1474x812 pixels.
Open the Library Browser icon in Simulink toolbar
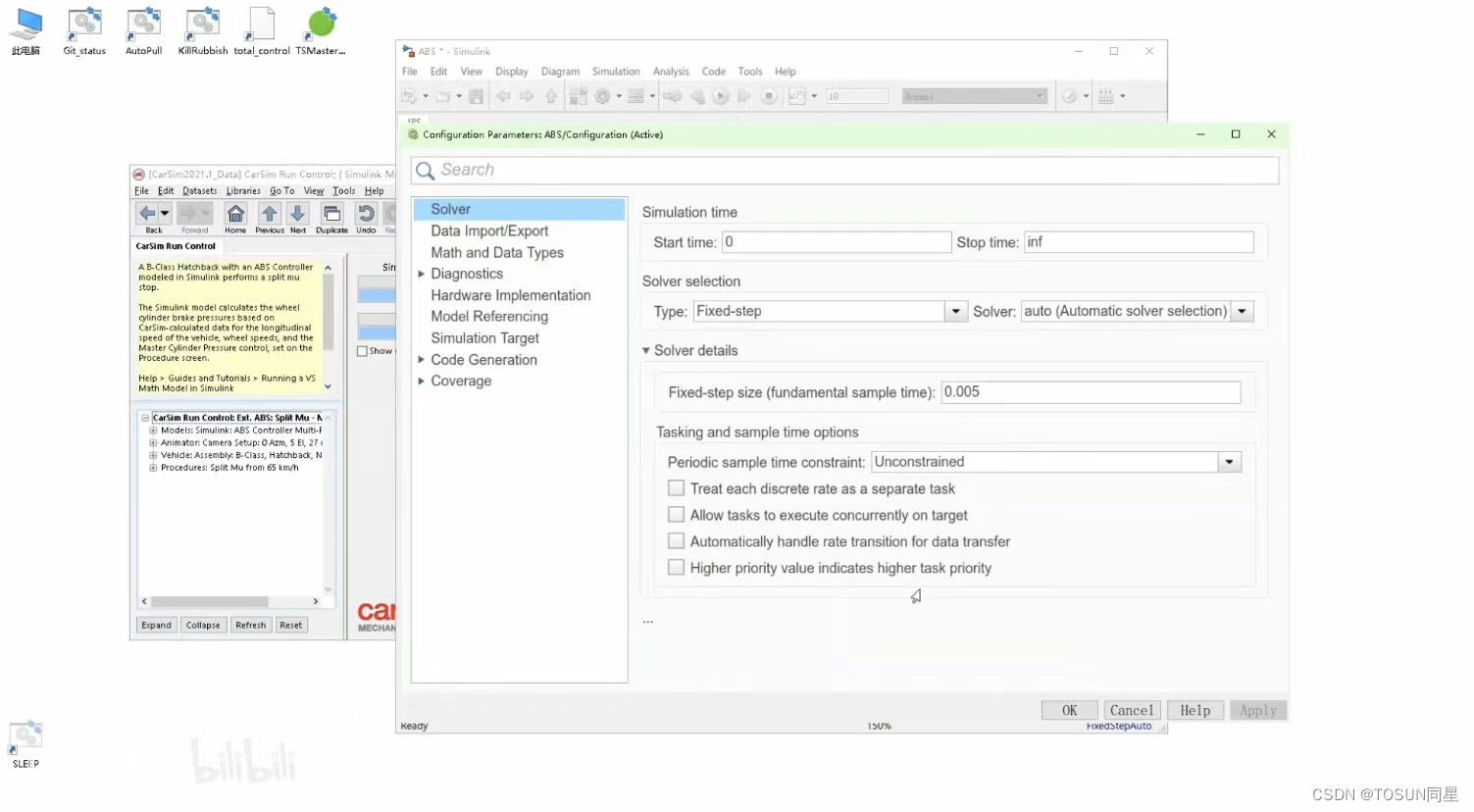coord(578,96)
